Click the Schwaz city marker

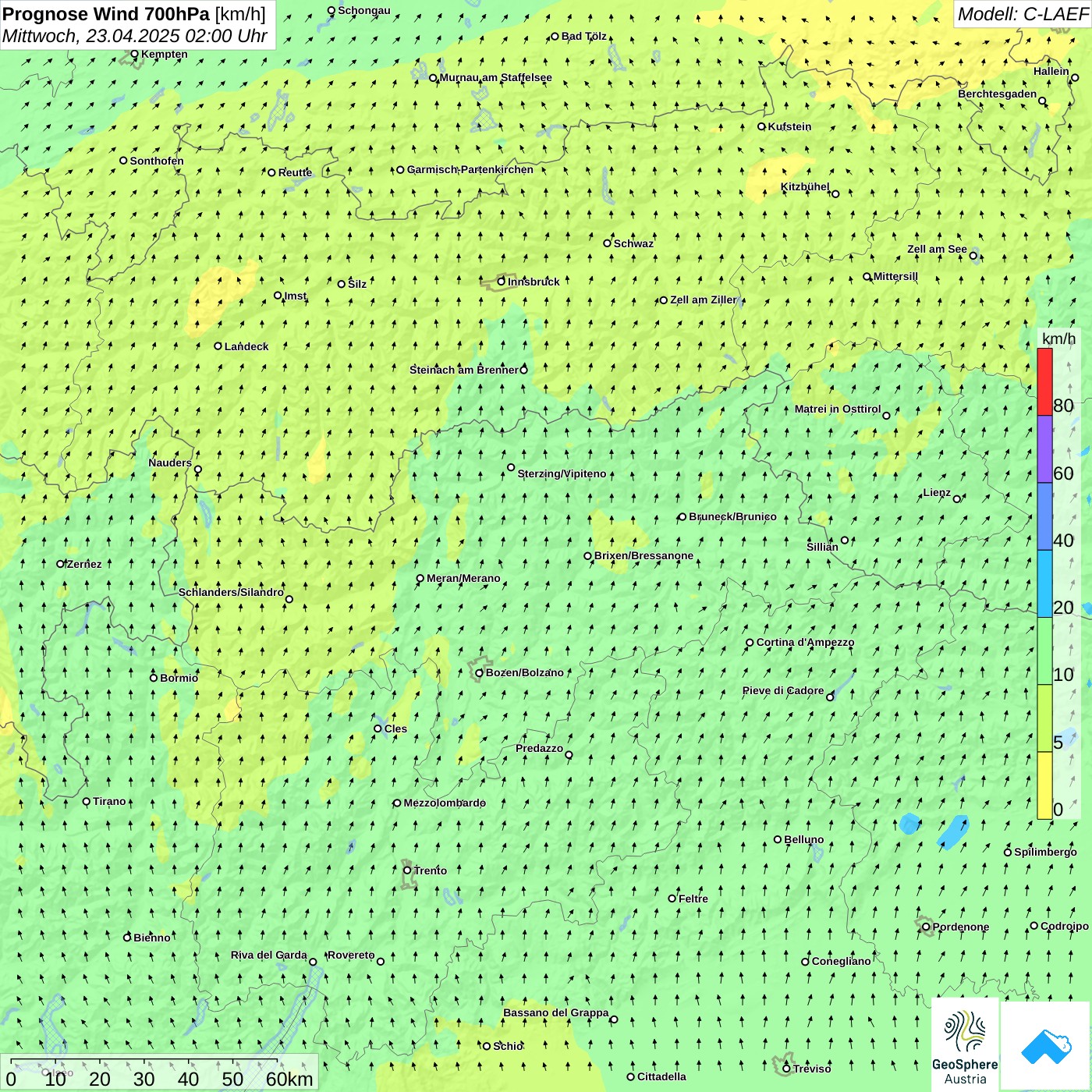(608, 243)
